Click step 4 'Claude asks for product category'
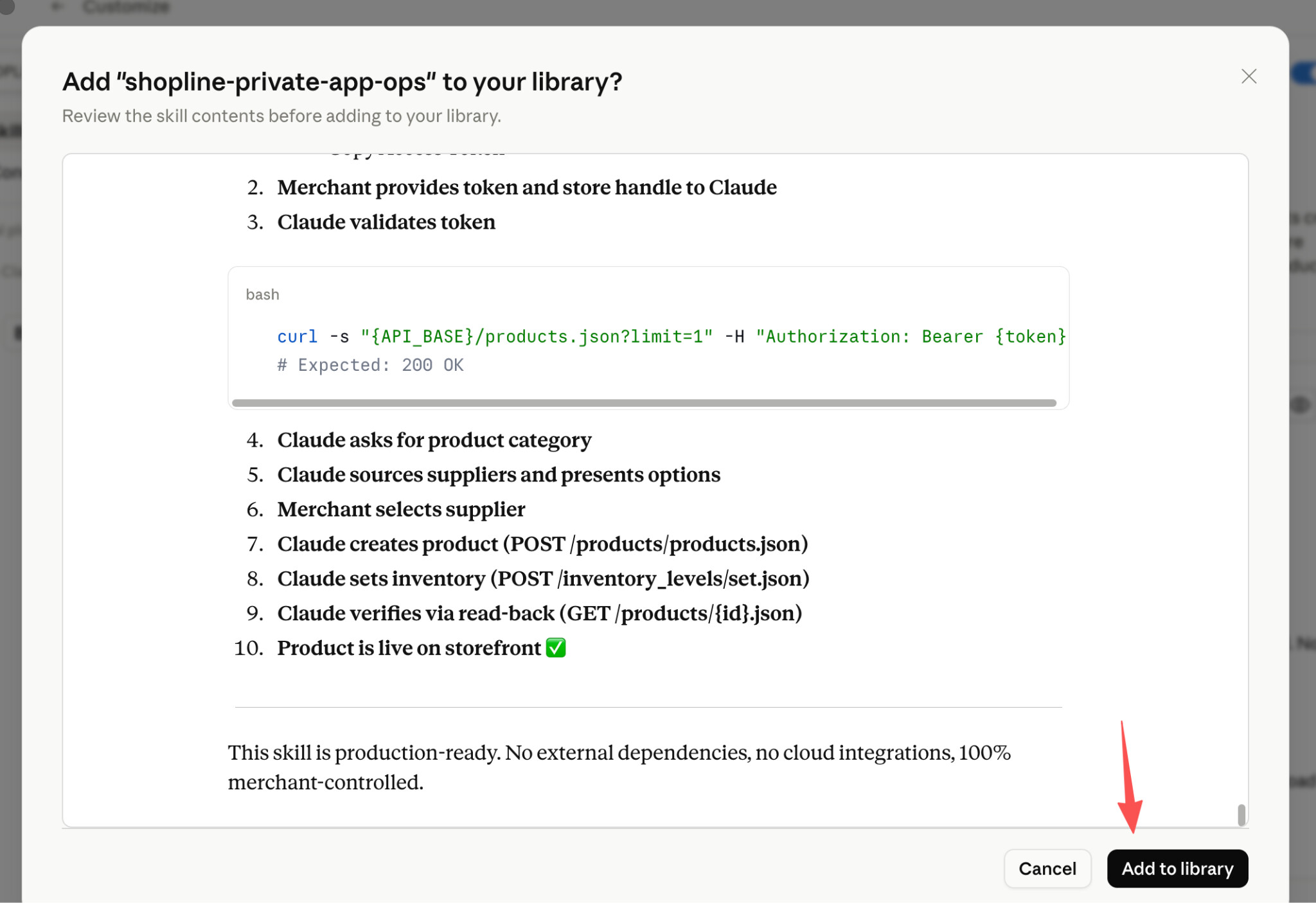This screenshot has height=903, width=1316. 434,440
